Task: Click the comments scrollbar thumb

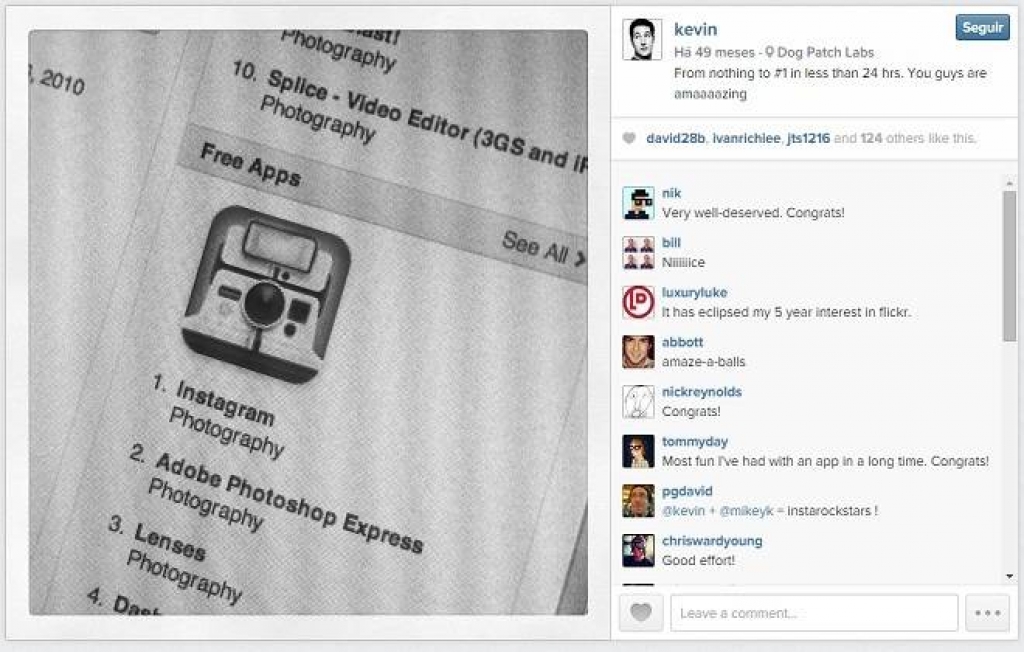Action: 1010,265
